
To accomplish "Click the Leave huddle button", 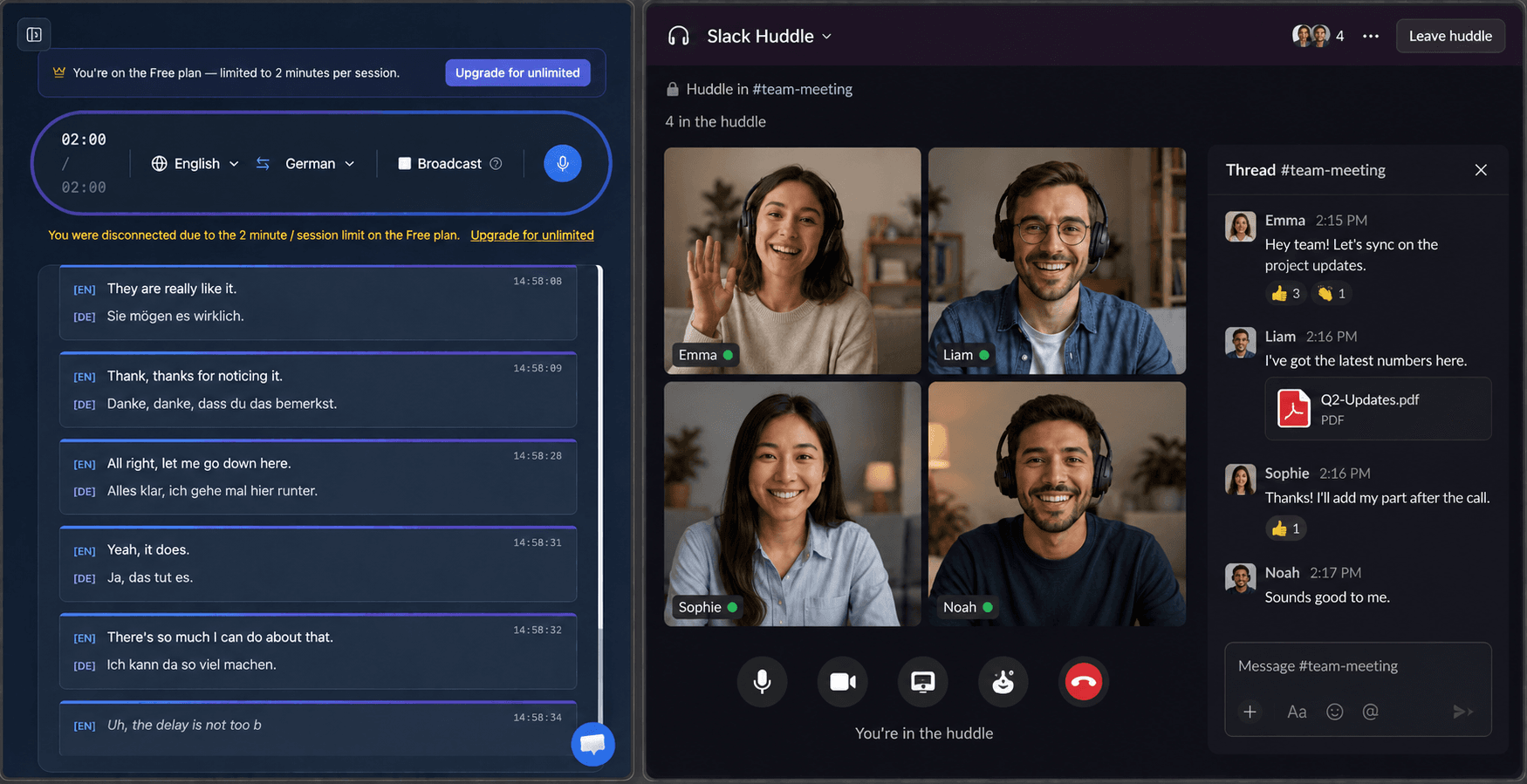I will pyautogui.click(x=1450, y=36).
